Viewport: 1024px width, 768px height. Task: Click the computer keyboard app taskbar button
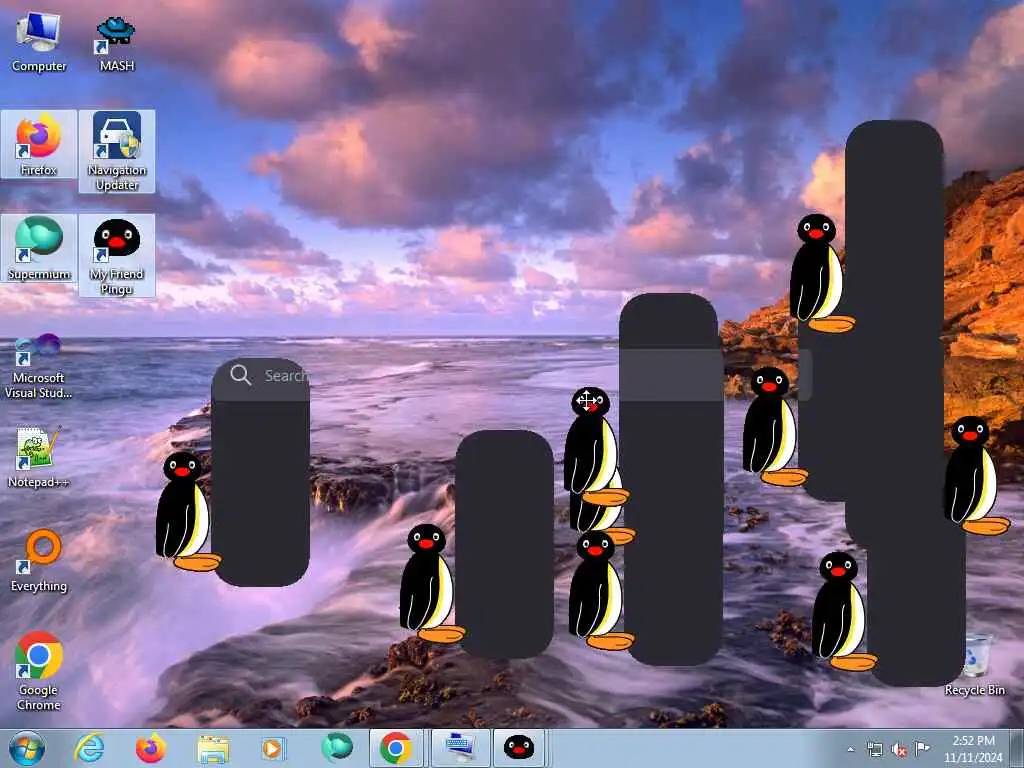(459, 748)
